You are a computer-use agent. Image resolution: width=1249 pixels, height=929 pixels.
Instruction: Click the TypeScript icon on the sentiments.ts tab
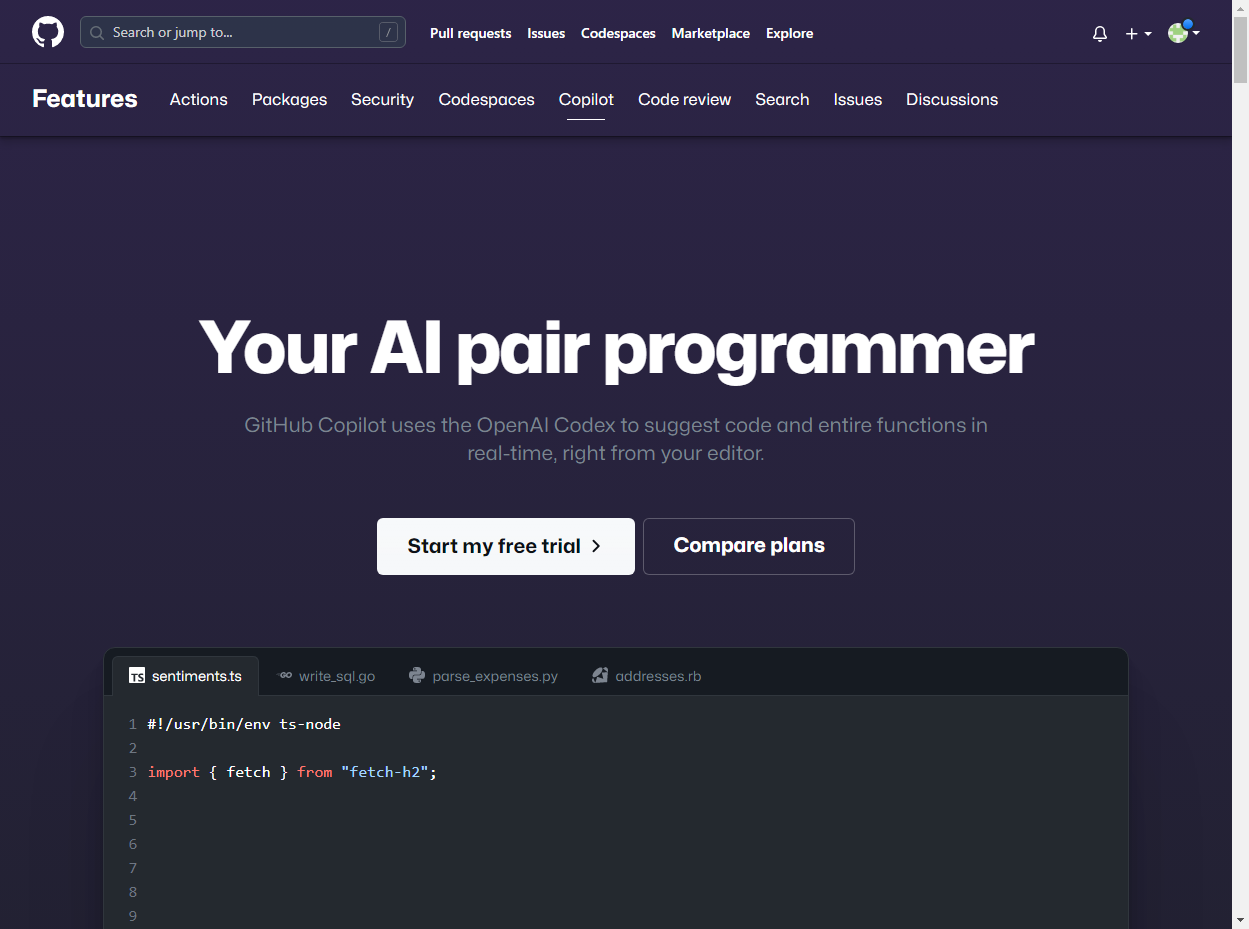[x=135, y=676]
